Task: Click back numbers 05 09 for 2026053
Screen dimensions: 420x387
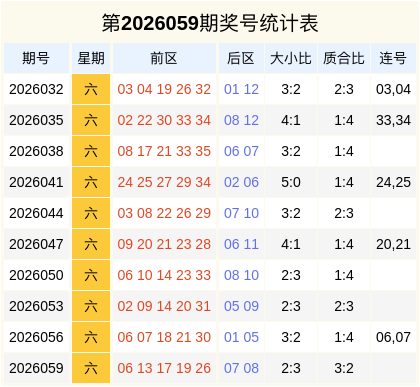Action: [241, 306]
